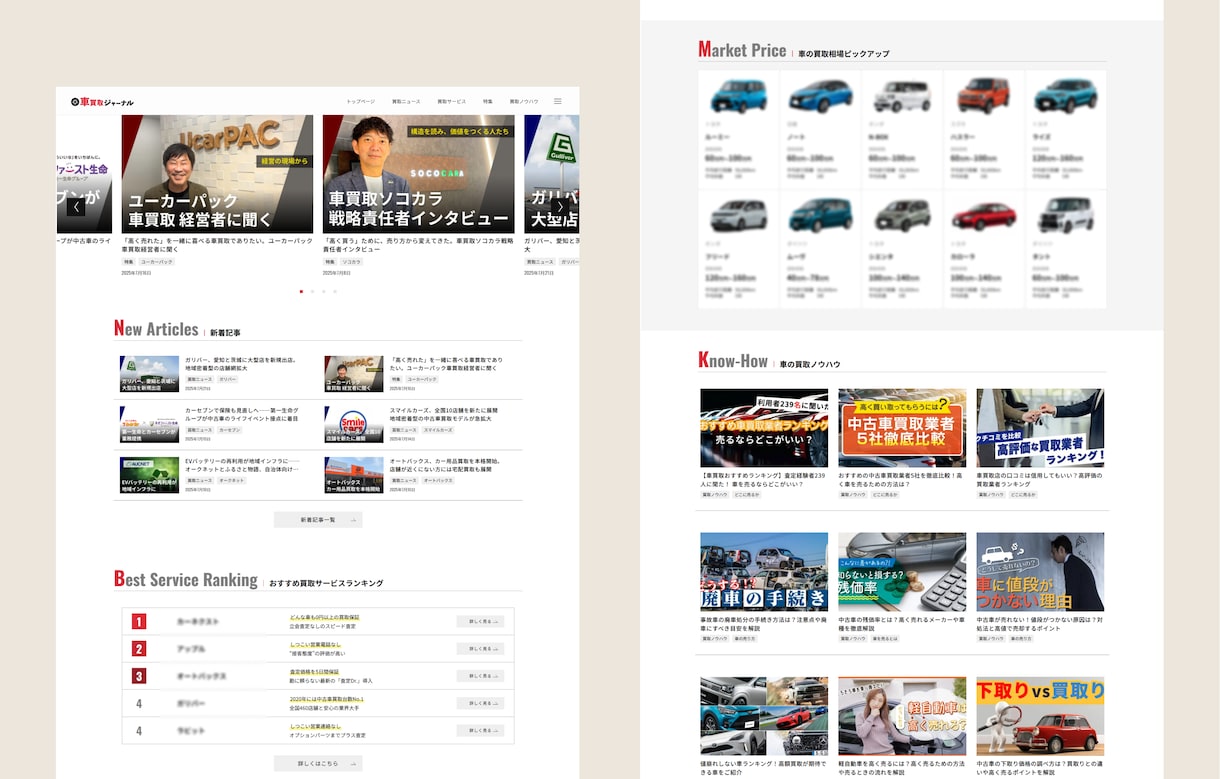The width and height of the screenshot is (1220, 779).
Task: Open the 残価率 calculator article thumbnail
Action: (x=902, y=572)
